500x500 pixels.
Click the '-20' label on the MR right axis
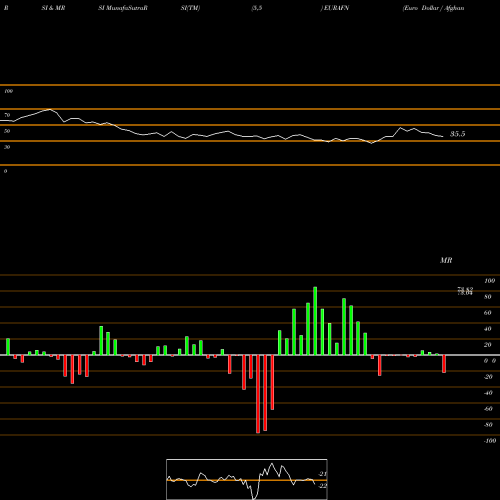[x=488, y=377]
